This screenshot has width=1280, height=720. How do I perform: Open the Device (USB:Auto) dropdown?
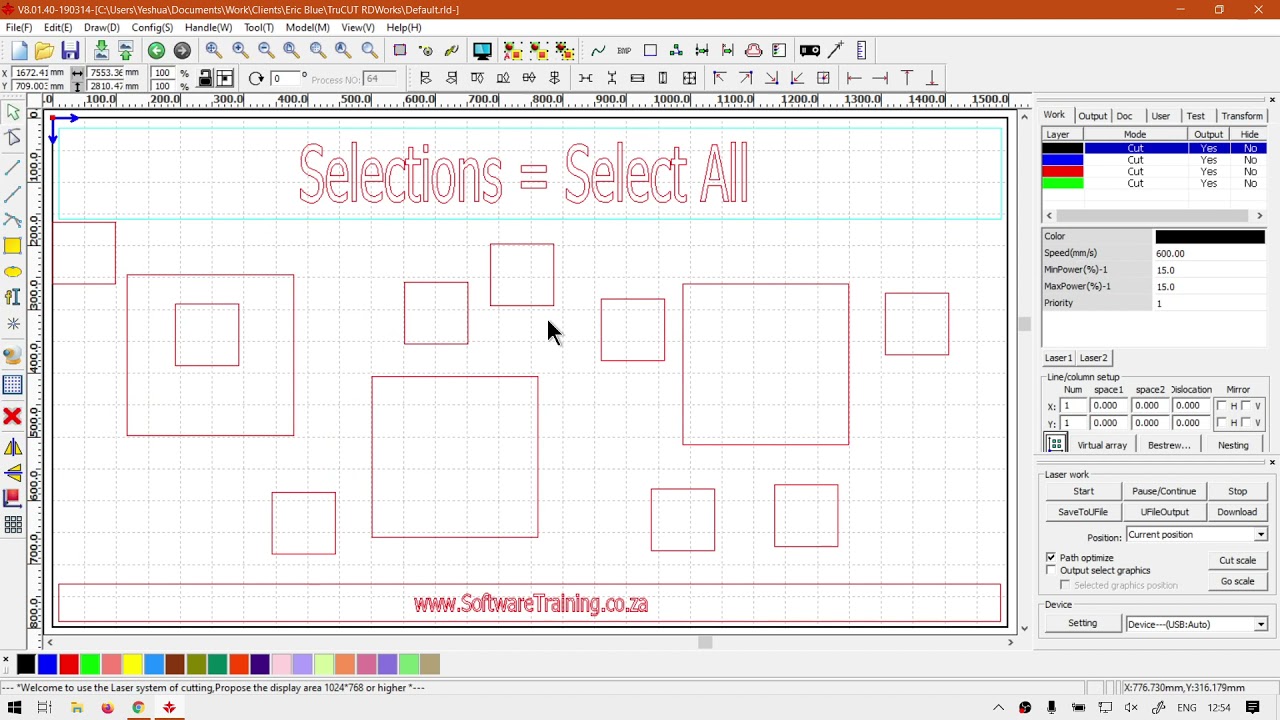(x=1260, y=625)
